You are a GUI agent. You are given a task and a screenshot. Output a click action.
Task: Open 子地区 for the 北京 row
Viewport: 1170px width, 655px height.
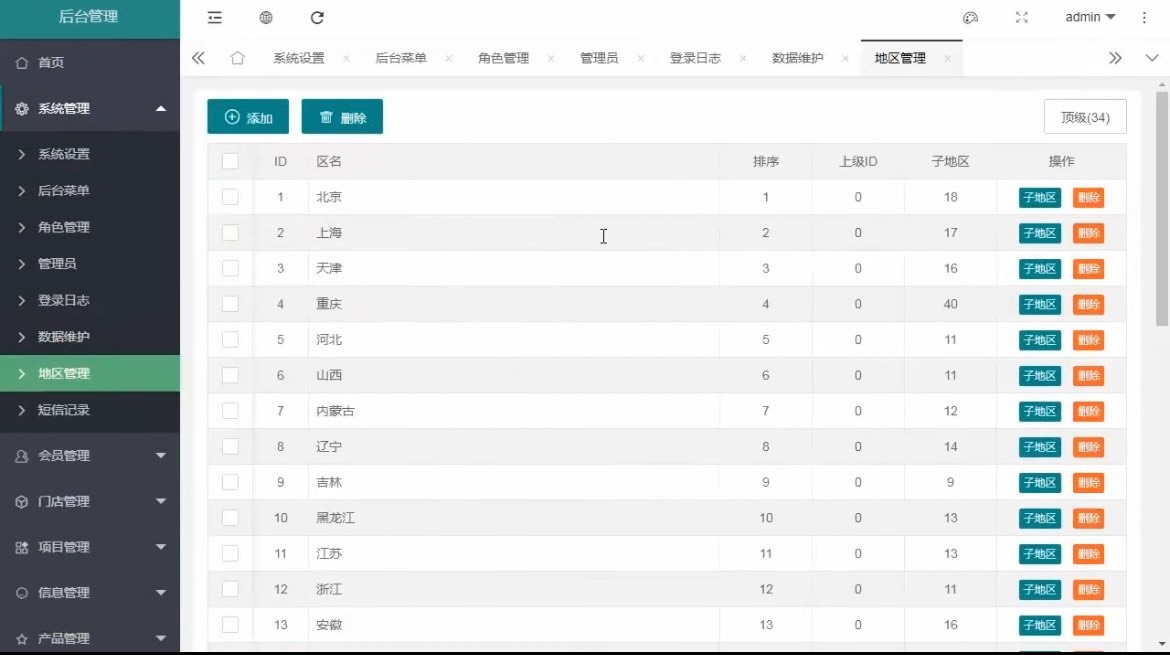coord(1039,198)
